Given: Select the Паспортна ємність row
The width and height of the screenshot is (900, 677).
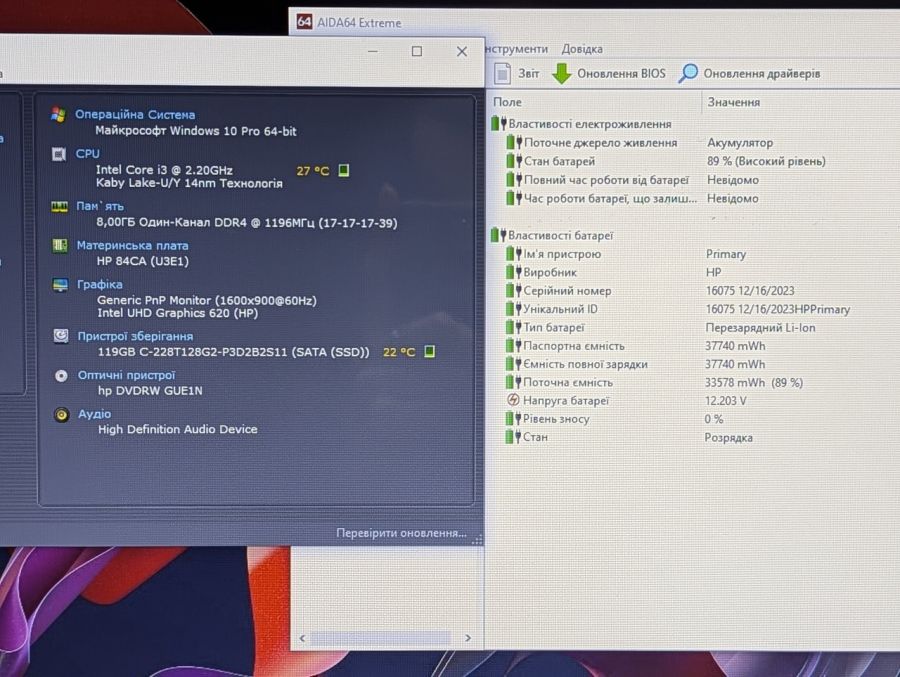Looking at the screenshot, I should tap(636, 346).
